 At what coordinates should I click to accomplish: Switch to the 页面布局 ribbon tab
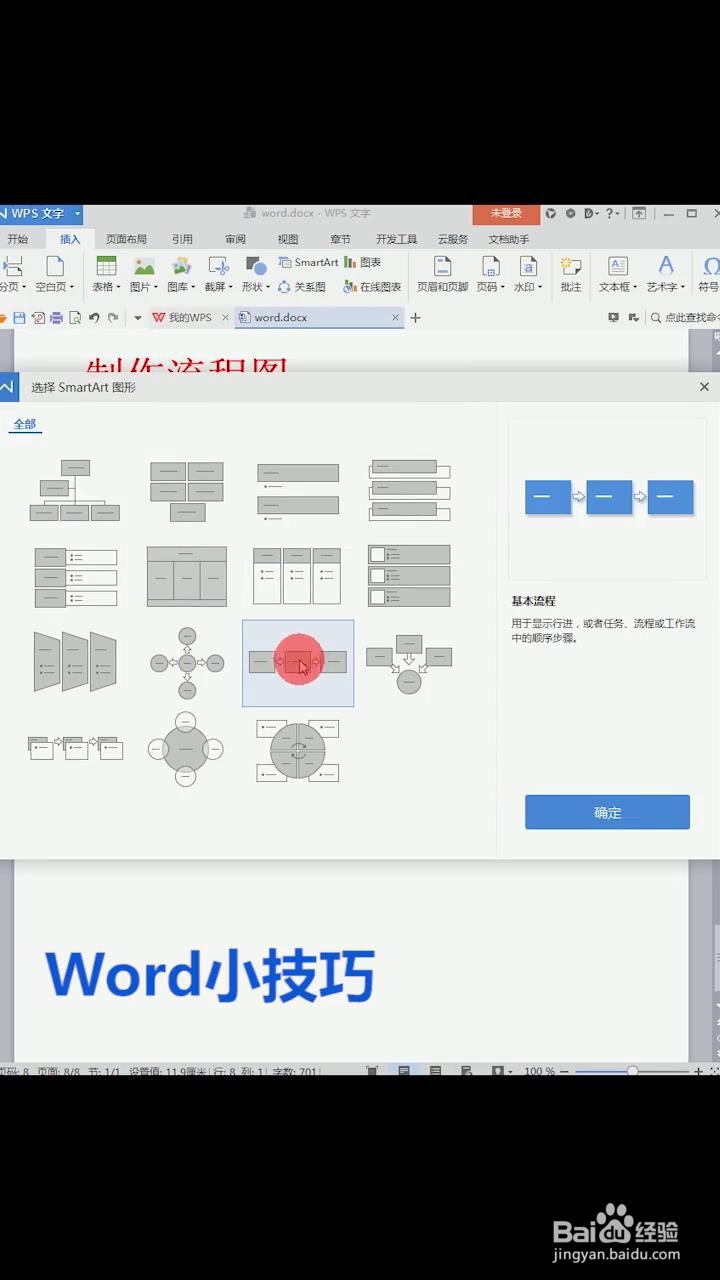click(126, 239)
